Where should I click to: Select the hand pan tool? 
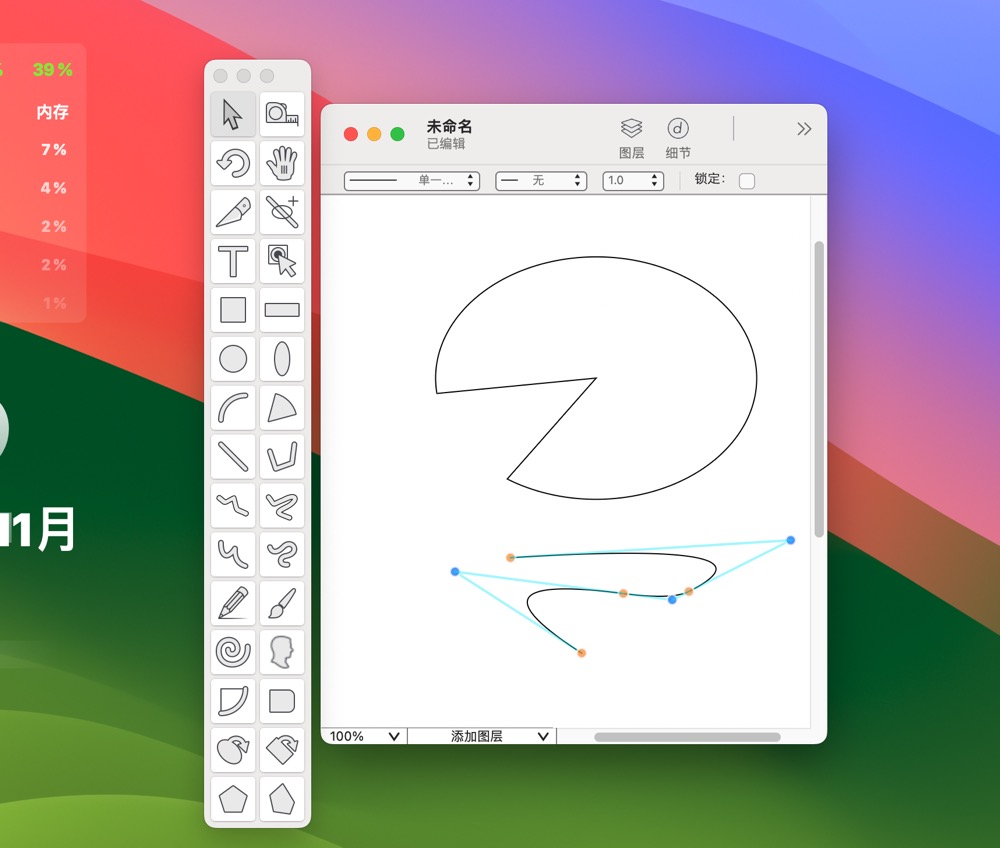coord(281,164)
